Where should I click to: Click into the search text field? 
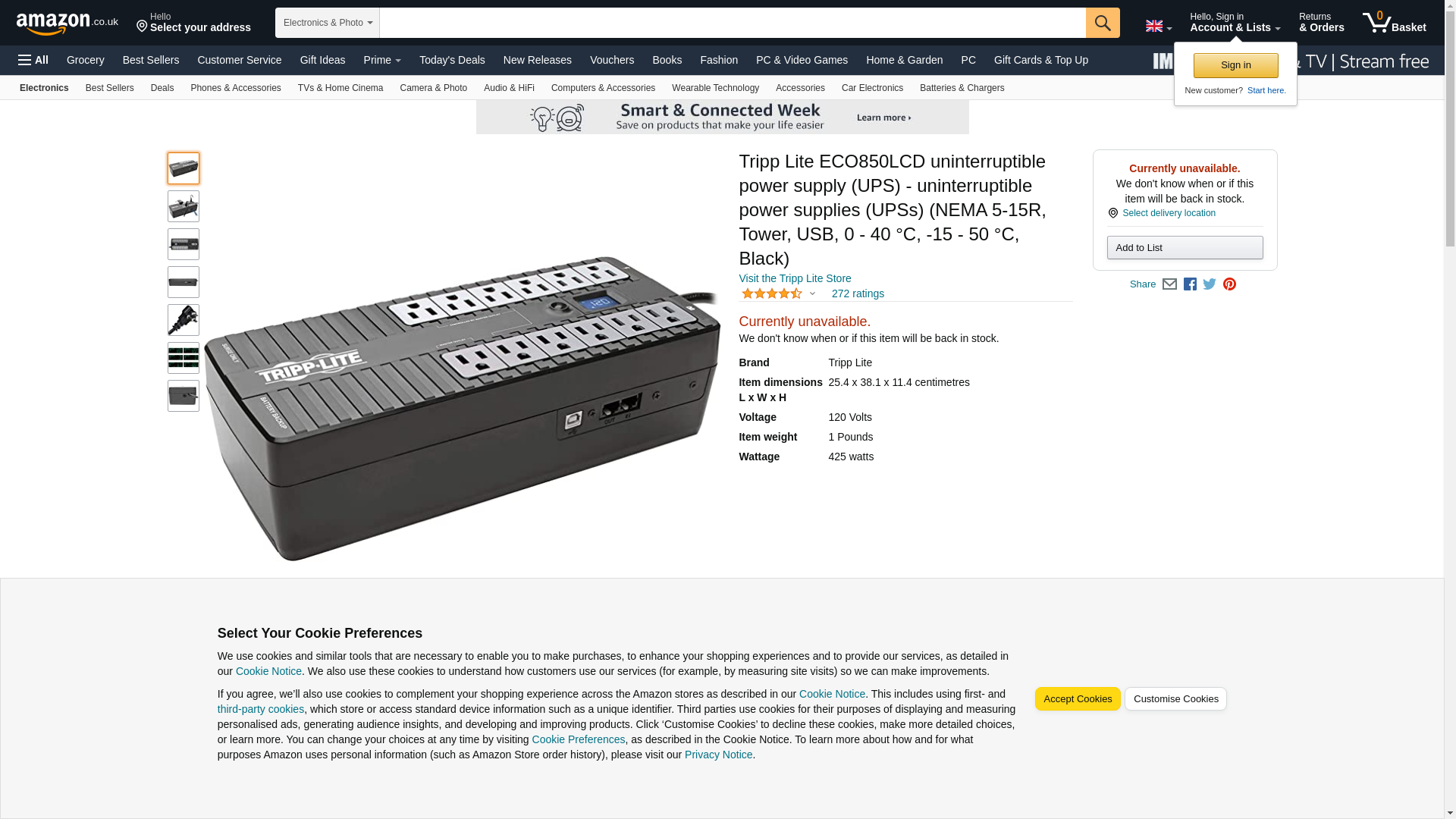(733, 23)
